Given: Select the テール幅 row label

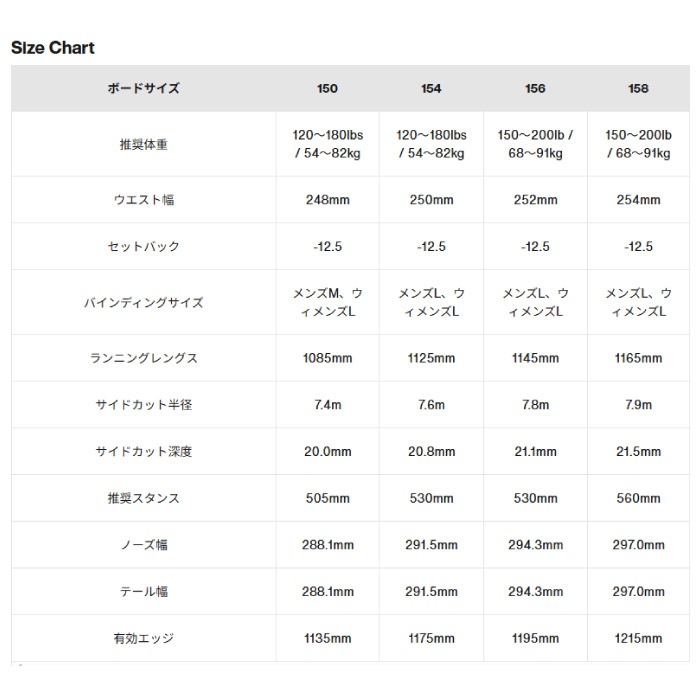Looking at the screenshot, I should (x=143, y=592).
